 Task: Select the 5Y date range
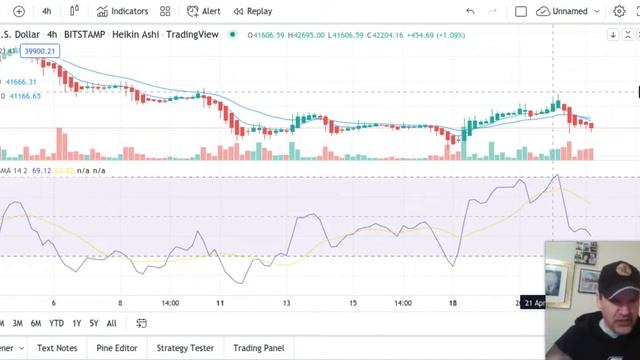coord(94,323)
